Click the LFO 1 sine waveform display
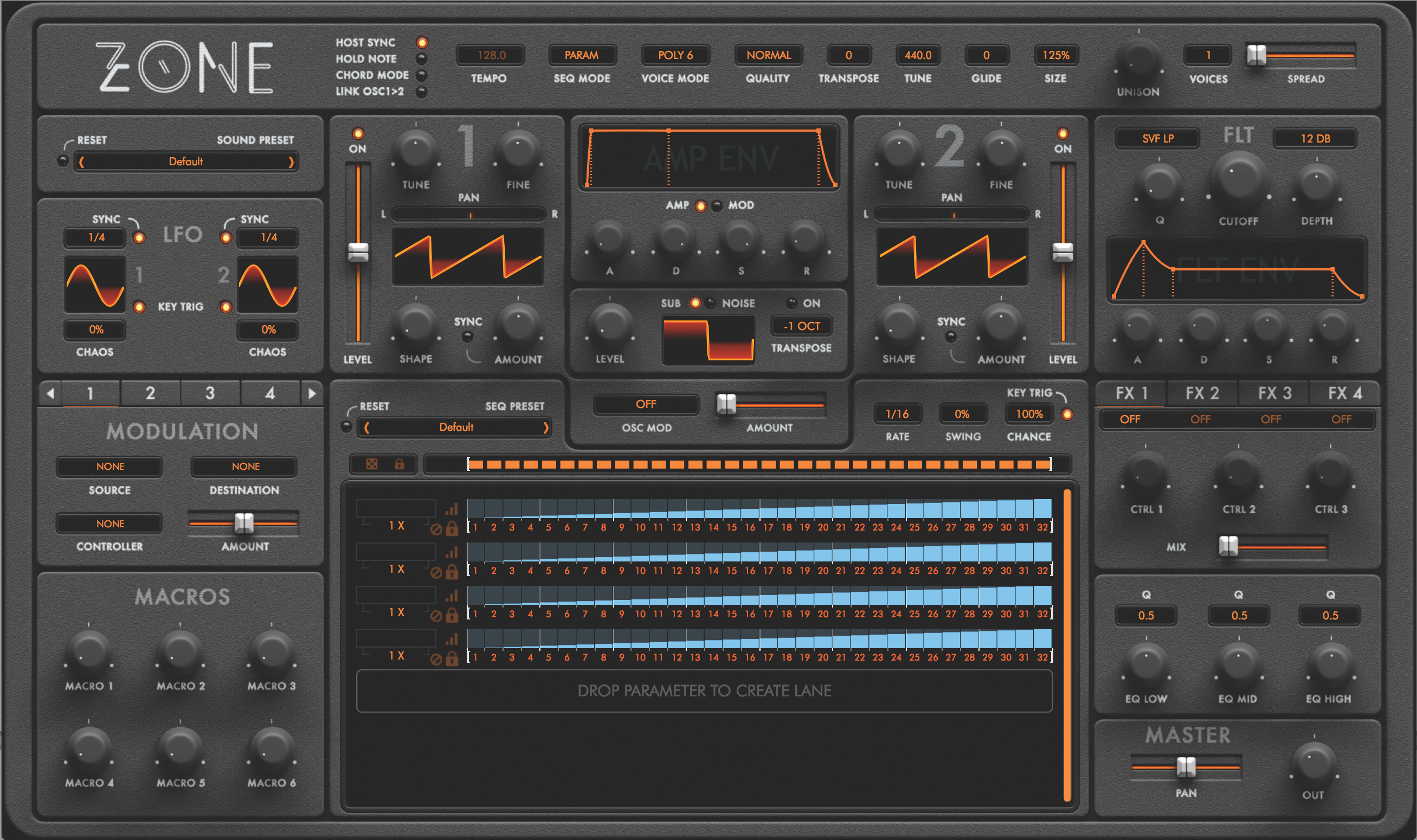Screen dimensions: 1417x840 94,284
